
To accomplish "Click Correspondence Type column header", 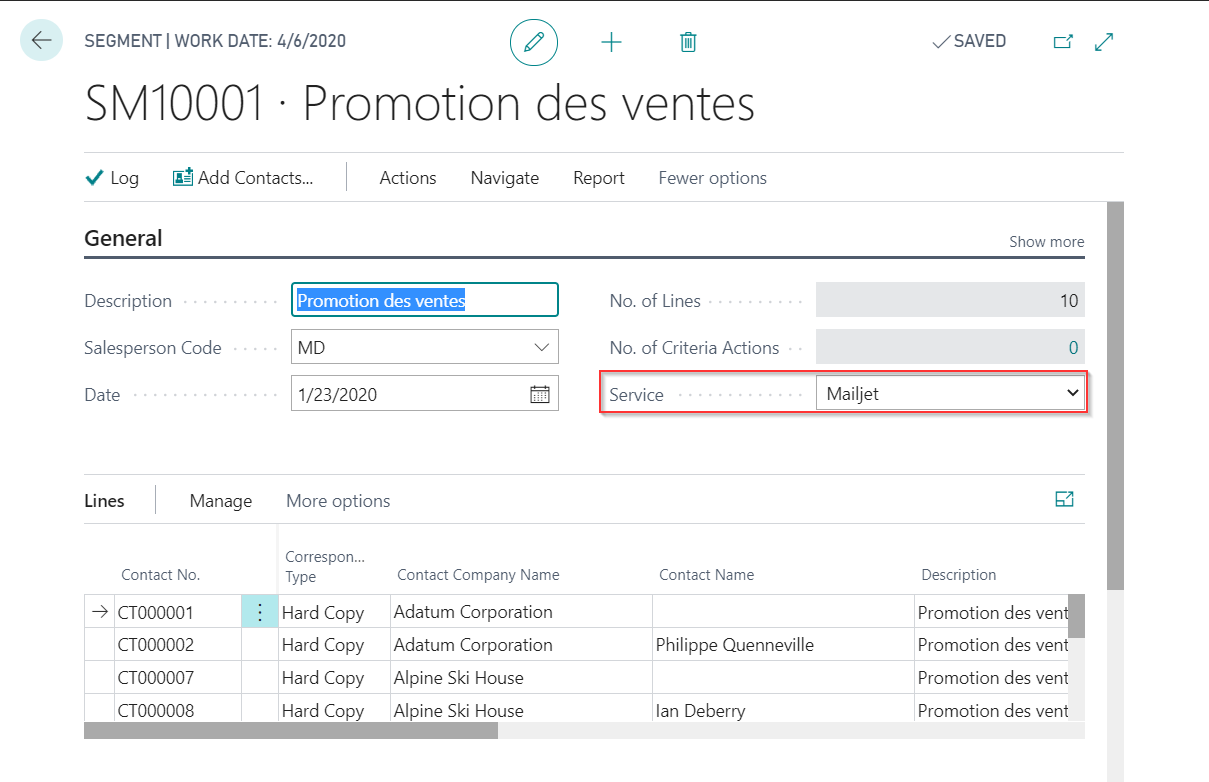I will 325,566.
